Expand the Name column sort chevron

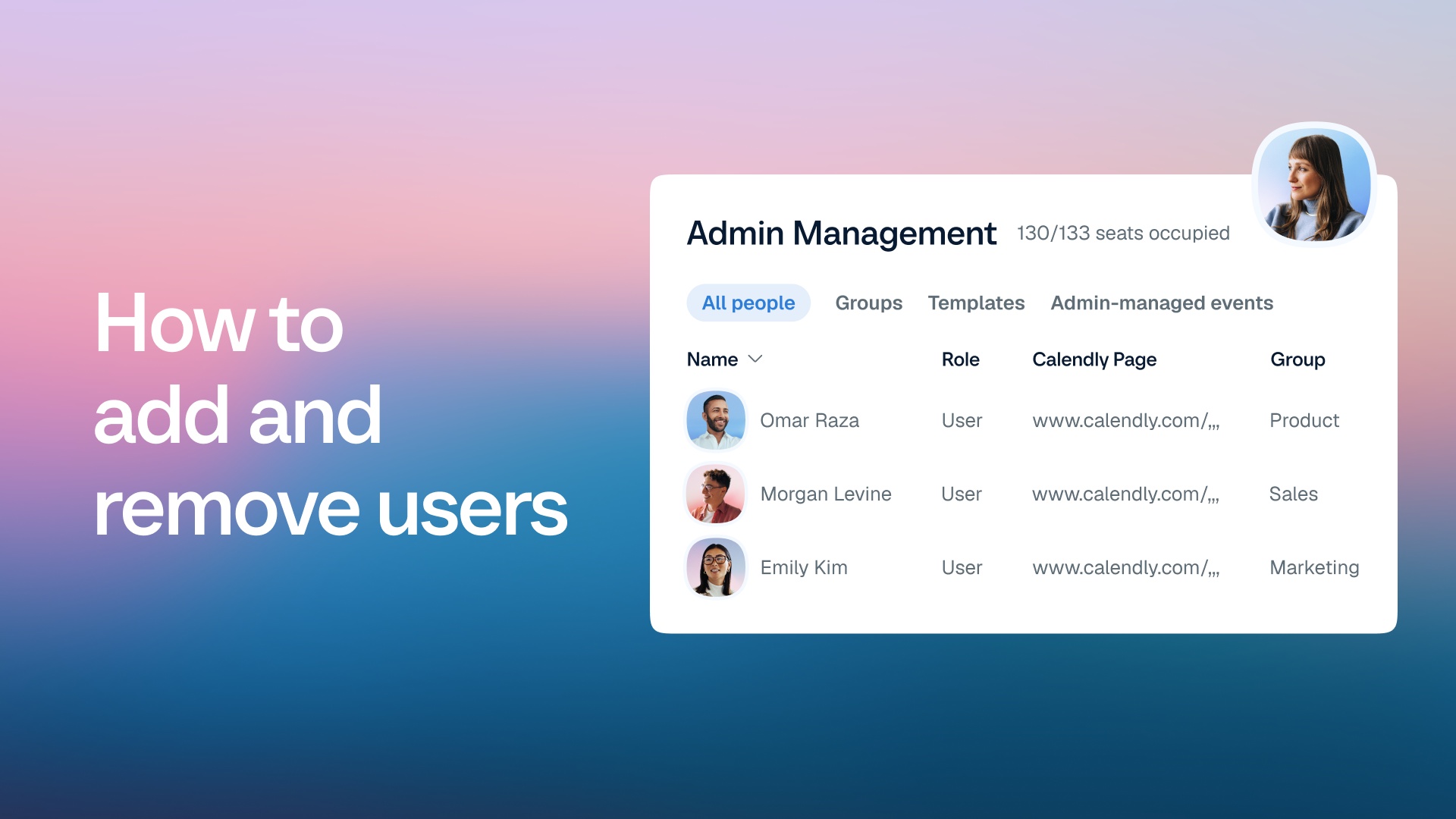click(x=755, y=359)
